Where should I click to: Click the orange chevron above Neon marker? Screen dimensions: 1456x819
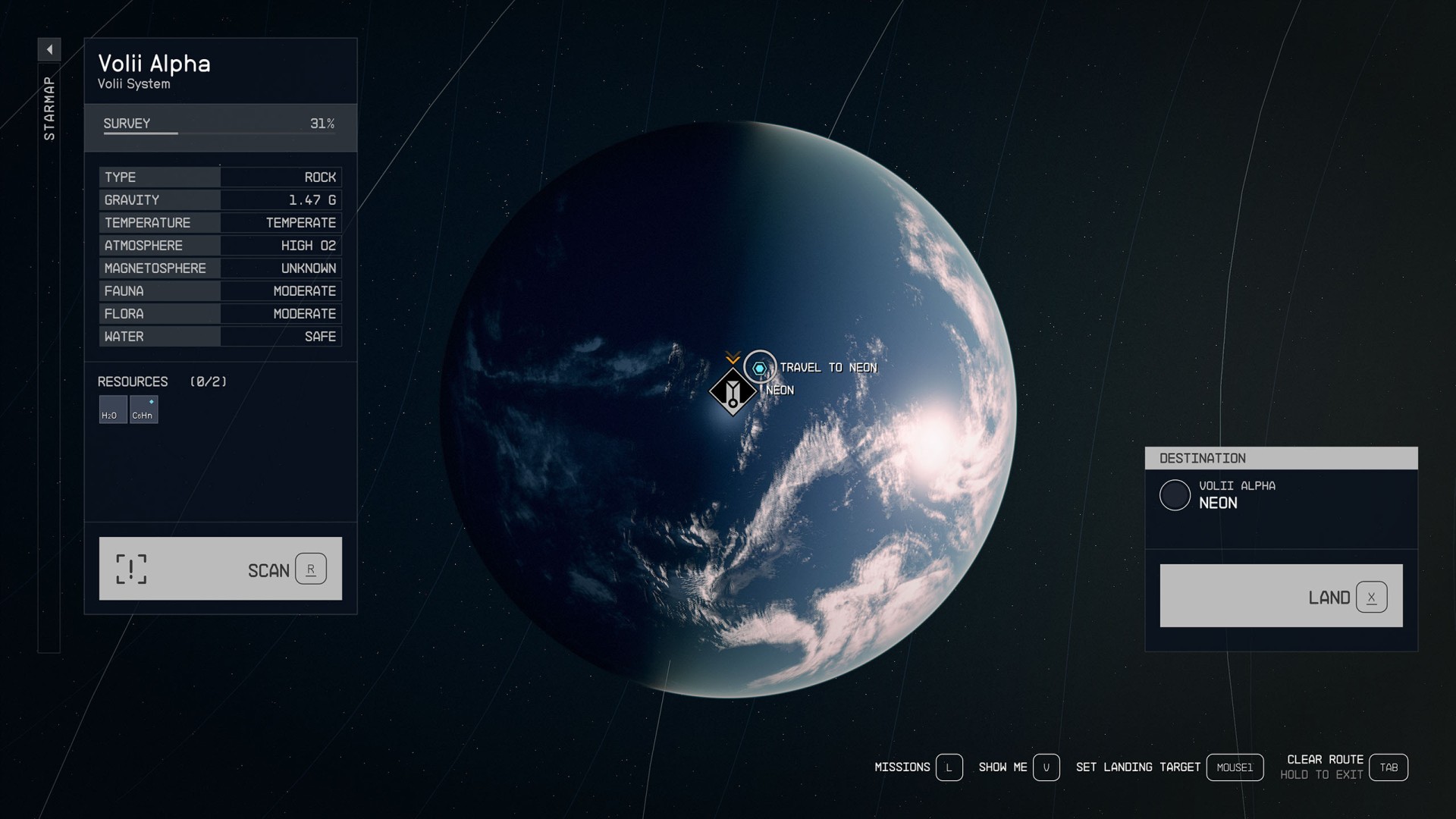point(733,358)
